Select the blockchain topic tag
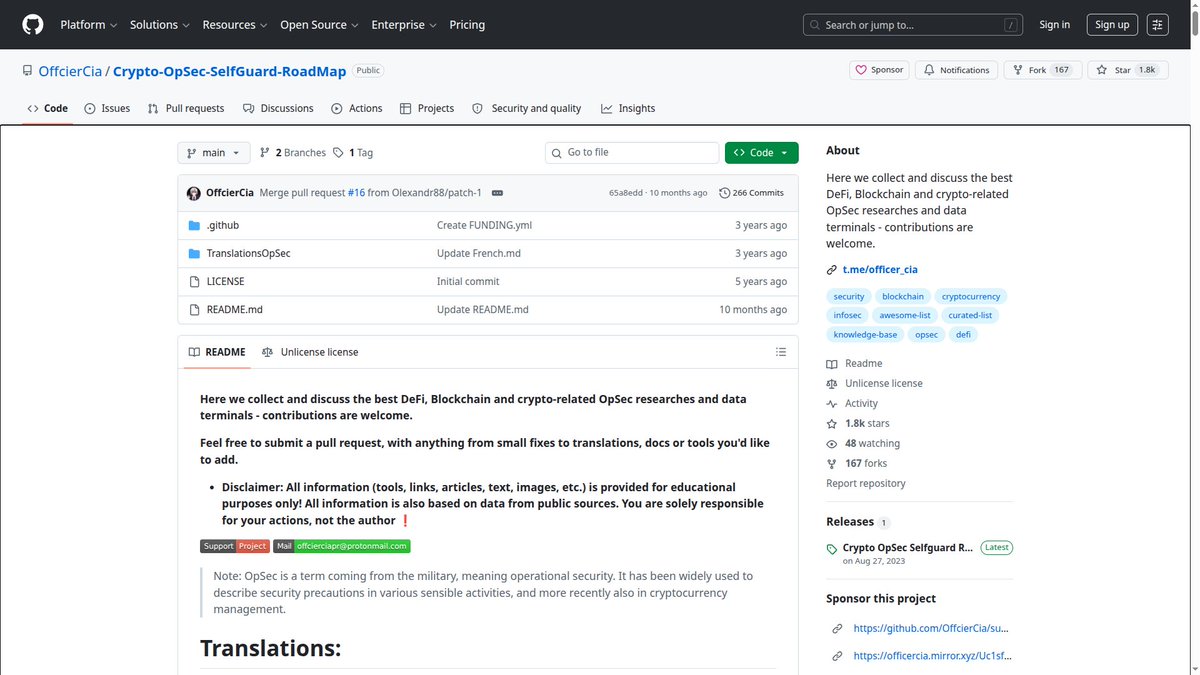 (x=903, y=297)
